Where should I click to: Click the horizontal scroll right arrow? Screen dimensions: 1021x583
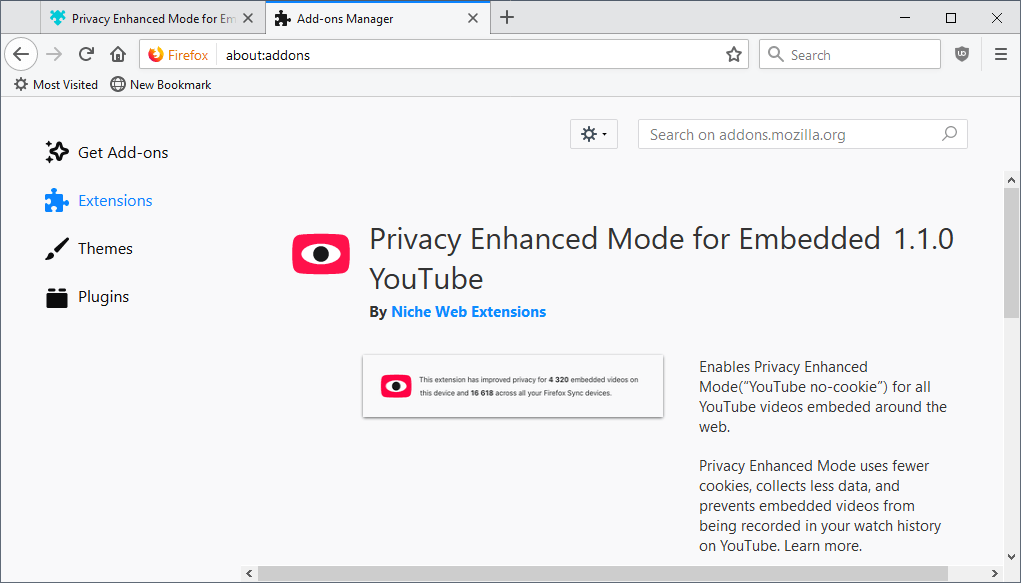point(995,574)
